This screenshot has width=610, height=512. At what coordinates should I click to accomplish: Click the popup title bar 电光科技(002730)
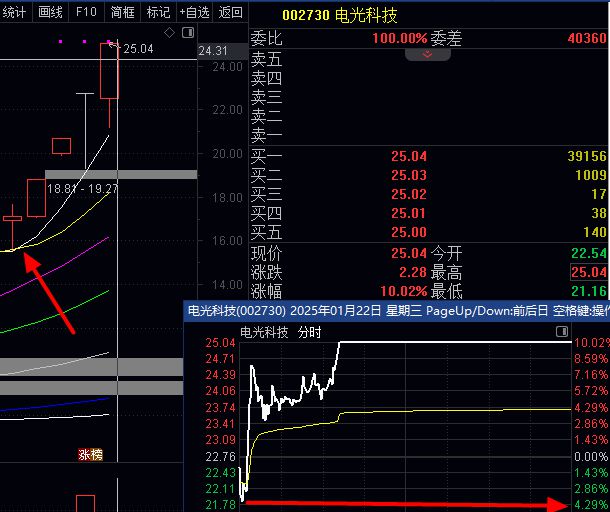[x=397, y=311]
